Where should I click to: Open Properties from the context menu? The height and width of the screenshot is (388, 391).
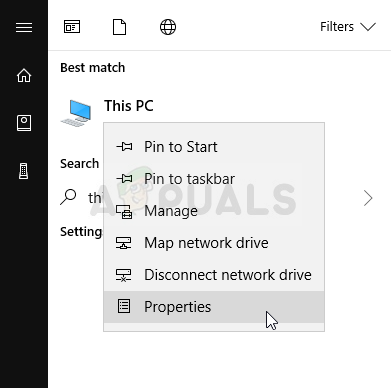[214, 307]
